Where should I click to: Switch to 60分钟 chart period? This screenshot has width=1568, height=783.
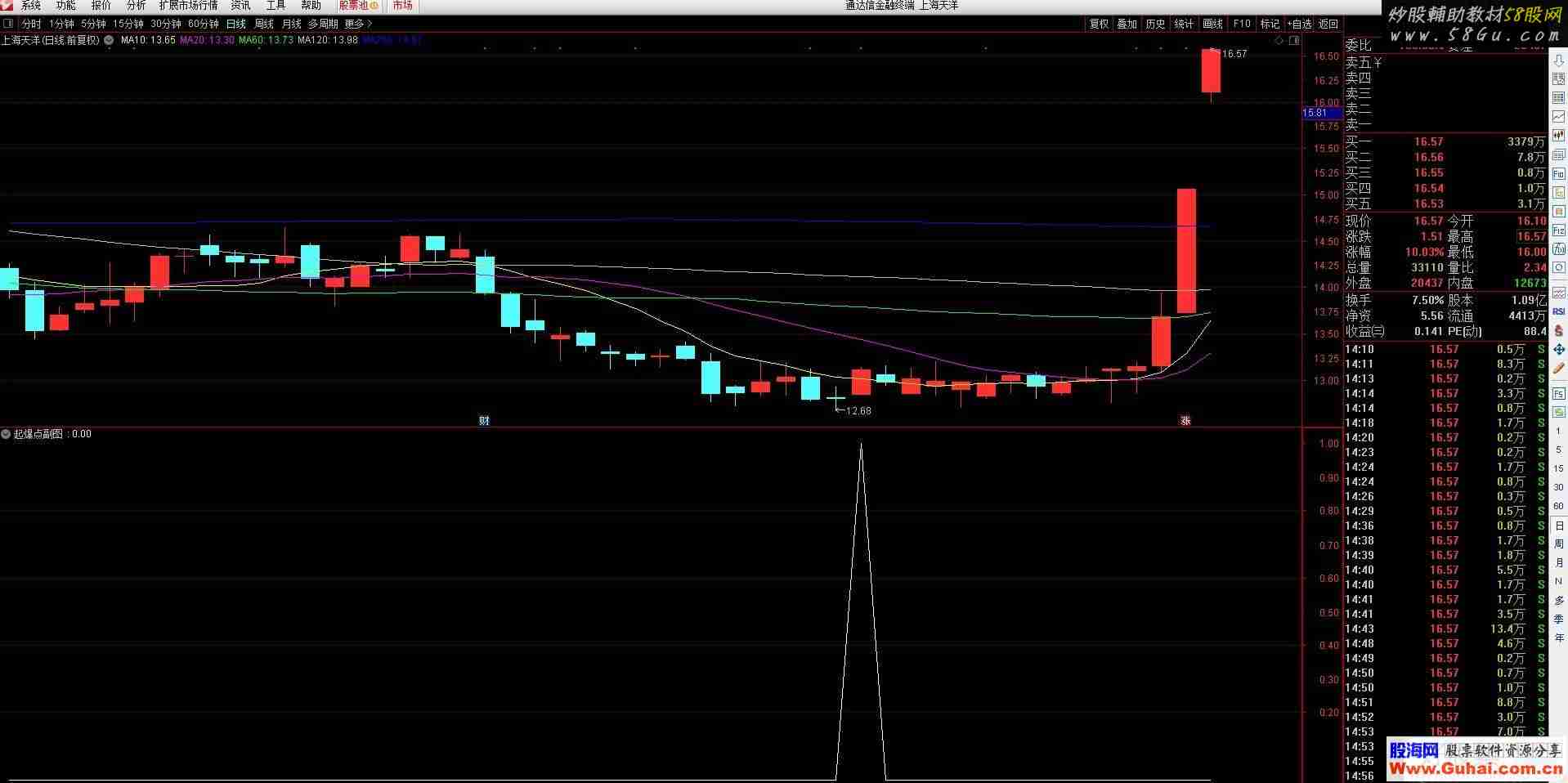coord(204,24)
